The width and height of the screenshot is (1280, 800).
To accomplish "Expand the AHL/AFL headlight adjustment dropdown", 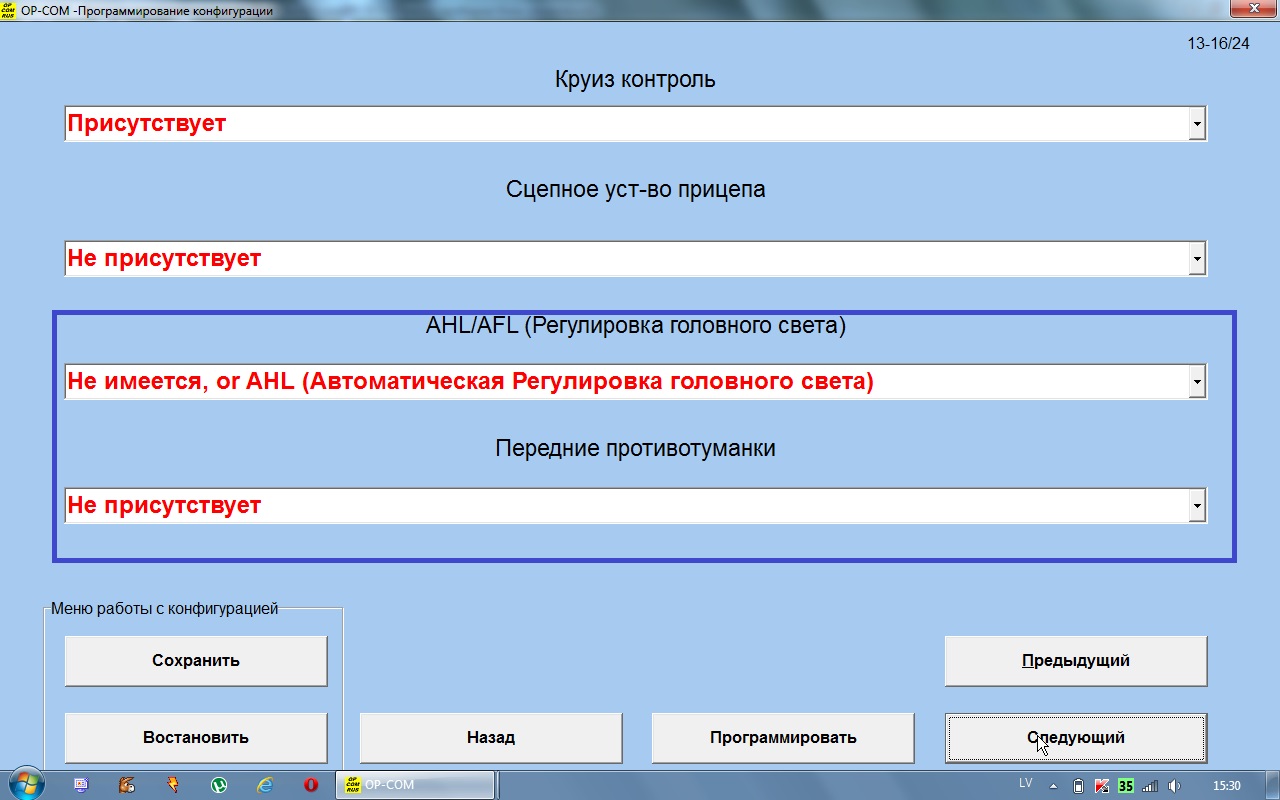I will coord(1196,382).
